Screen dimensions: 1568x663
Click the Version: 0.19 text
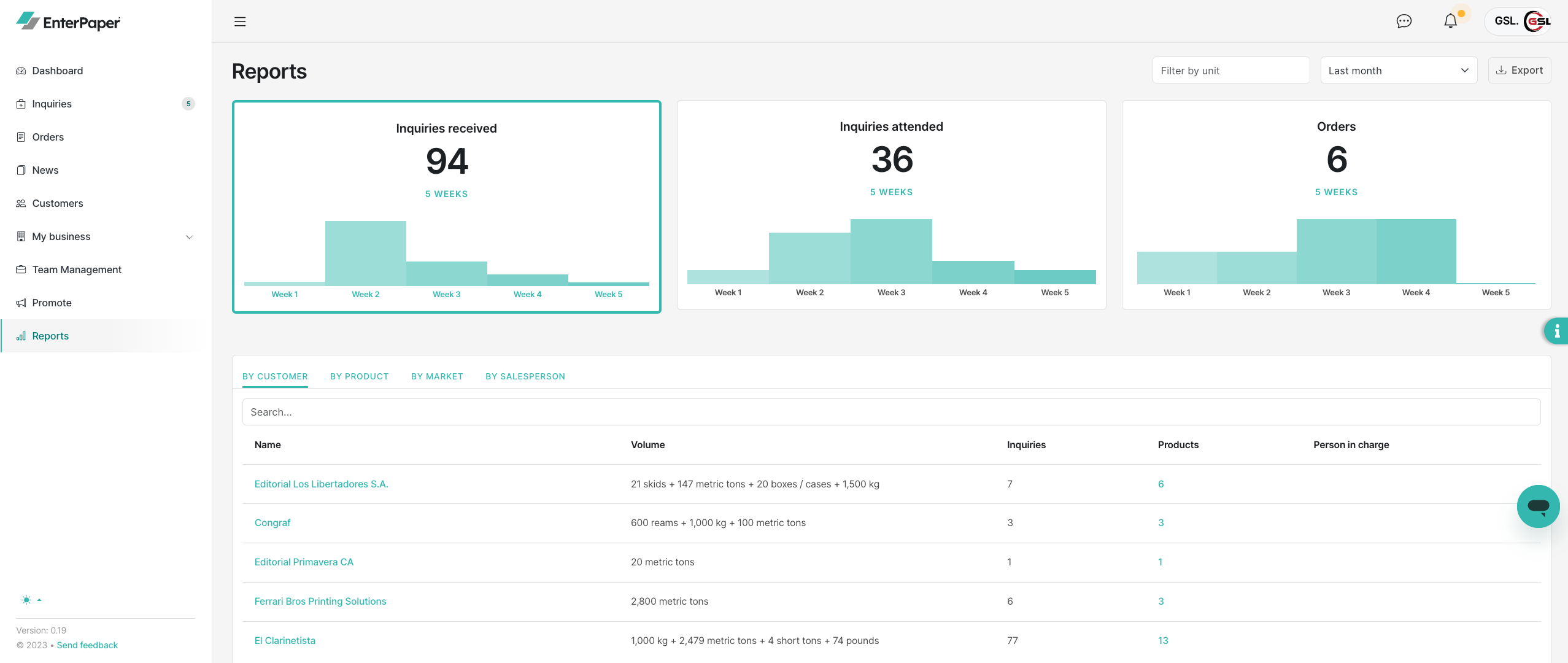pyautogui.click(x=41, y=630)
